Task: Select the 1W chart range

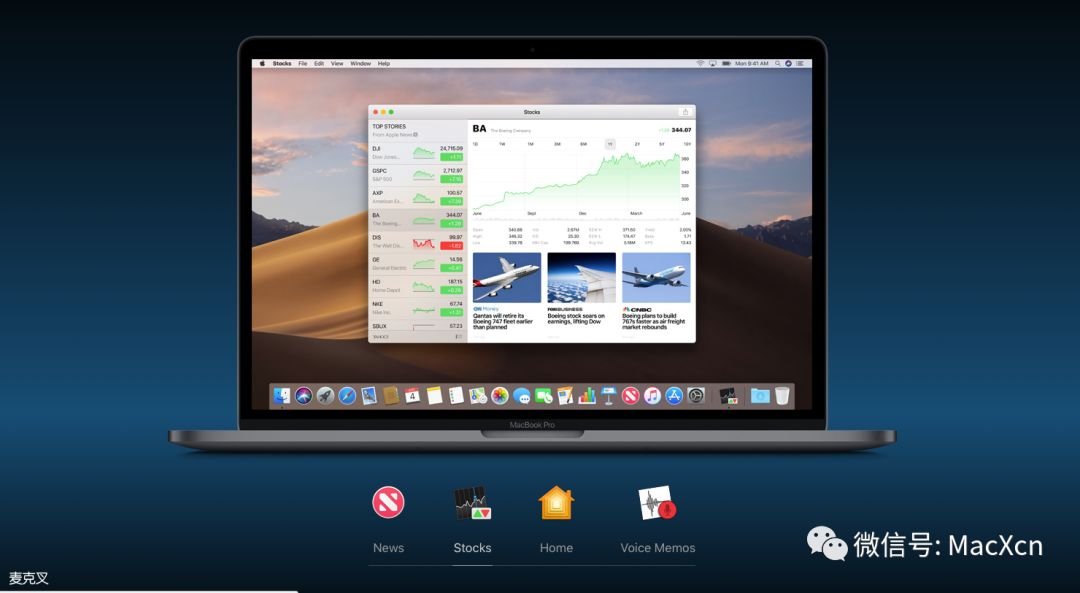Action: click(502, 144)
